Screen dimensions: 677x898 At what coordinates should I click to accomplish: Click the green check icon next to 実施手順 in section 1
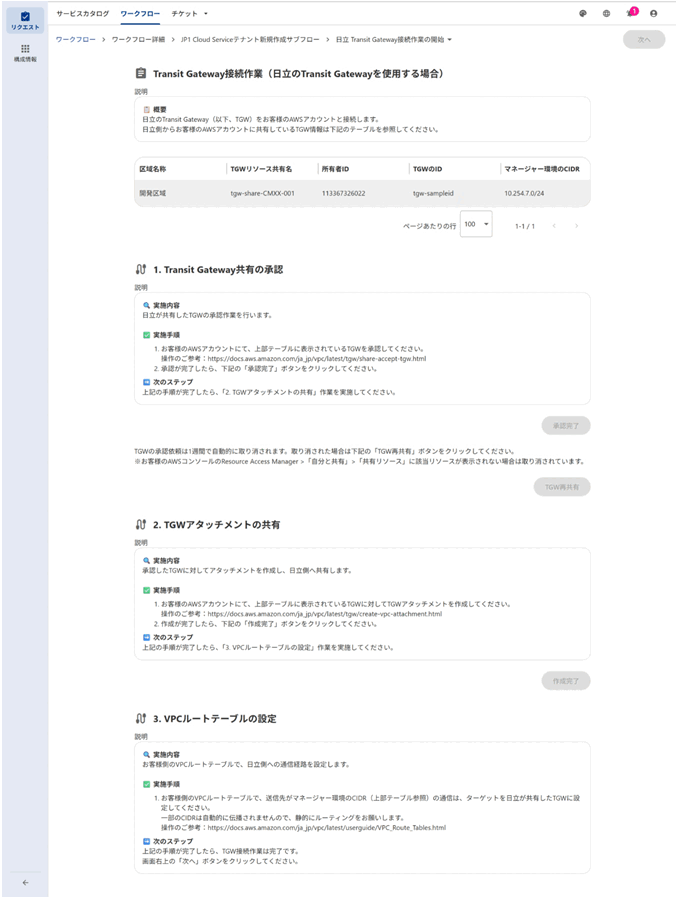click(x=147, y=335)
